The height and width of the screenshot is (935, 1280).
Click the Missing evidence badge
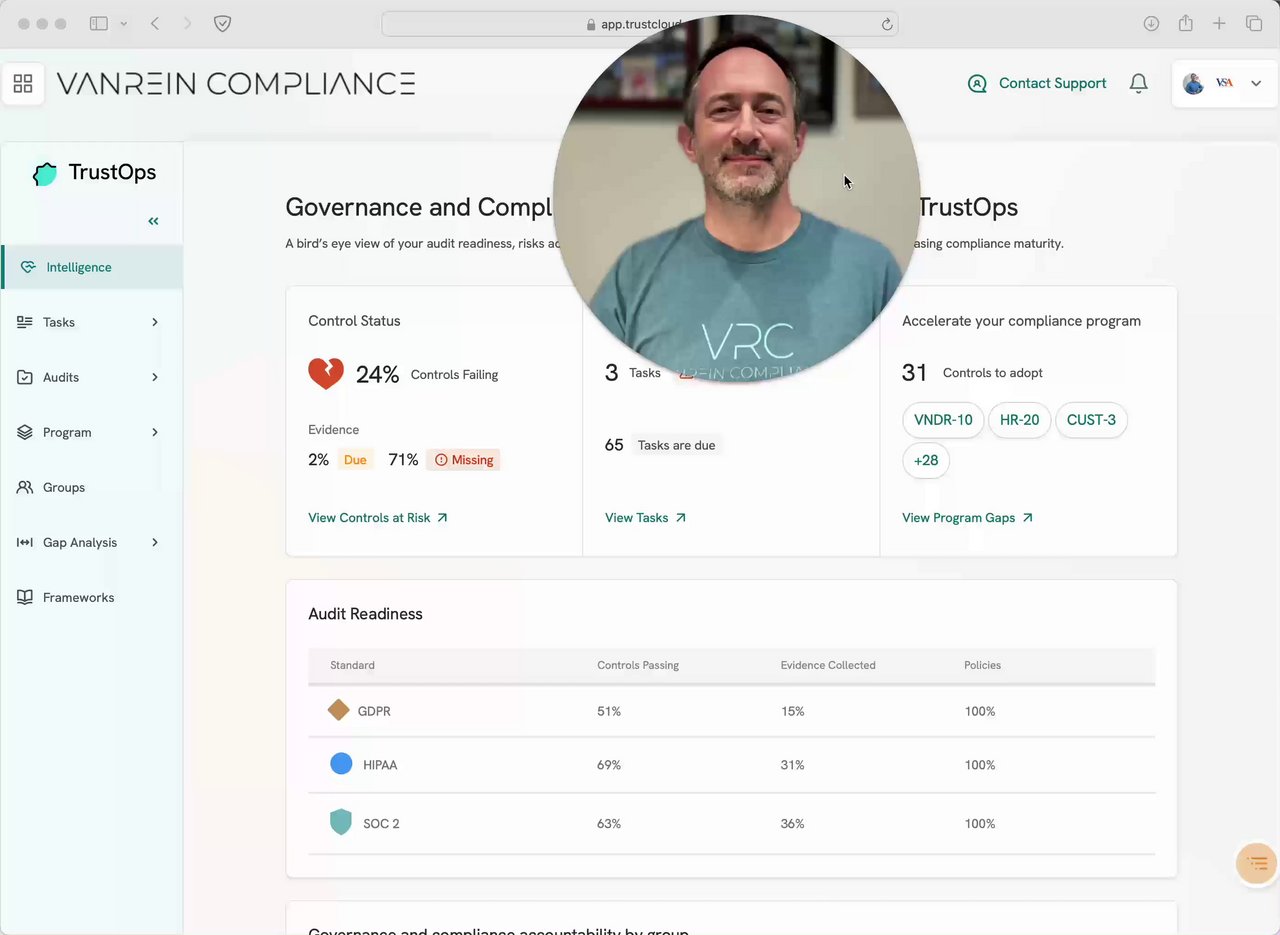point(463,460)
